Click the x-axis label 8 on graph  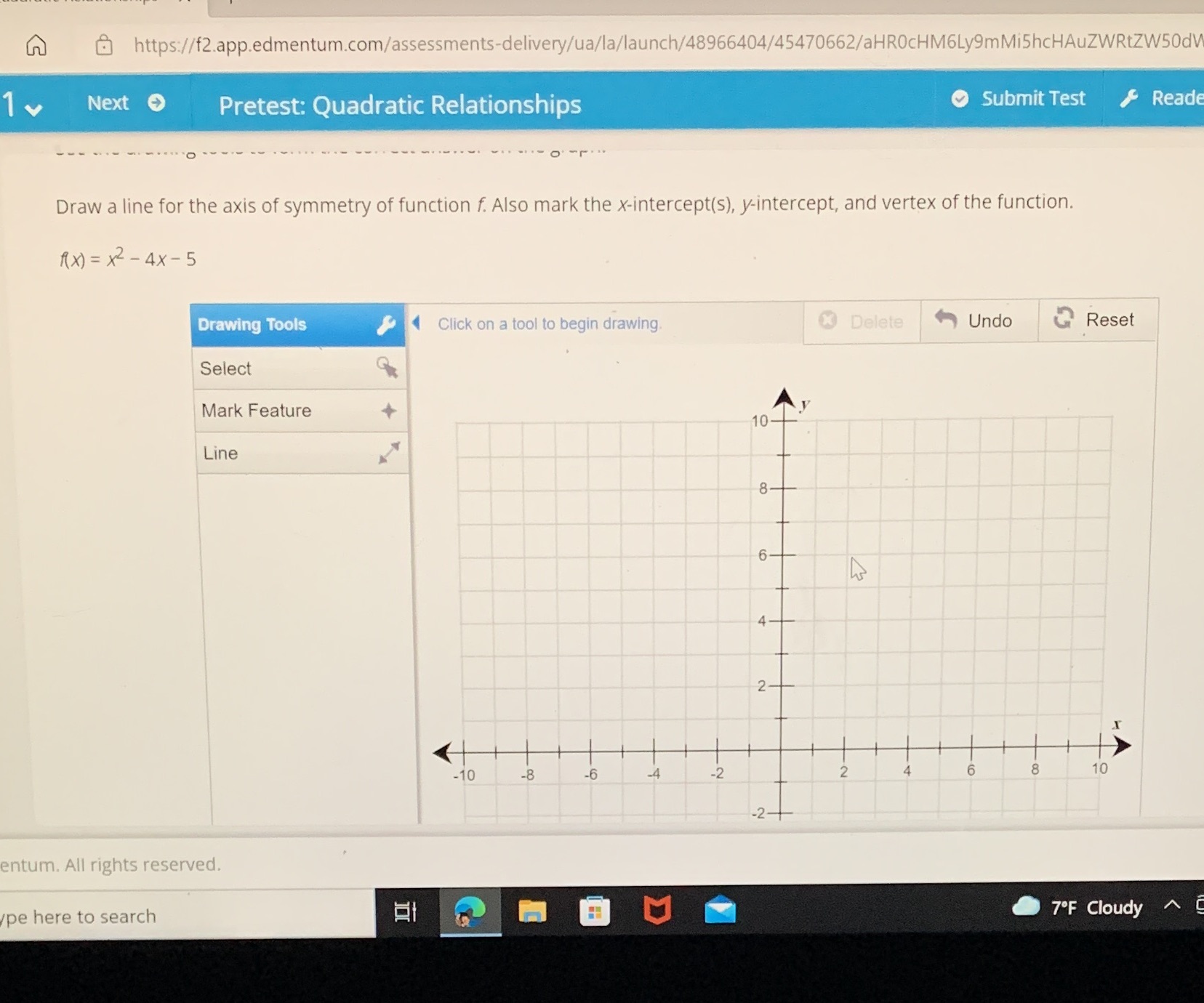tap(1035, 770)
